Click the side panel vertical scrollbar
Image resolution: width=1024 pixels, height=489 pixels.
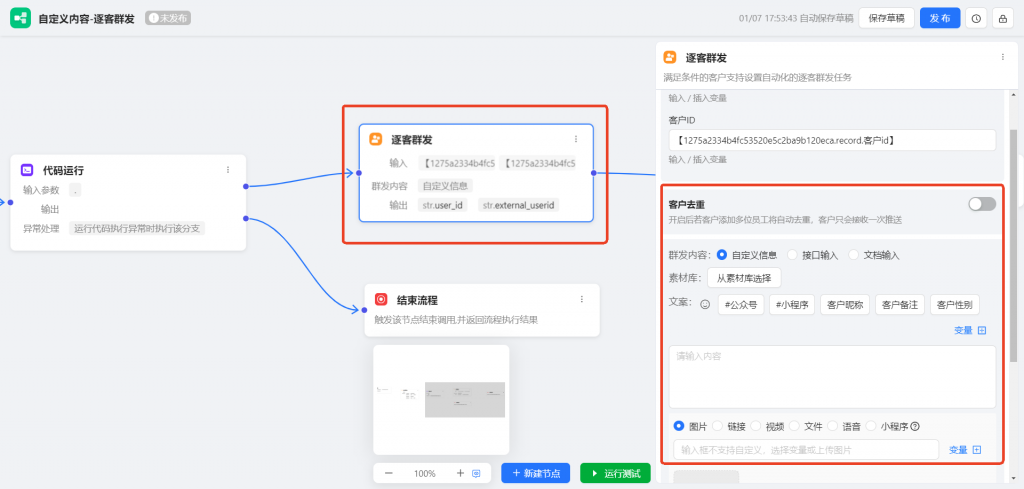coord(1013,245)
